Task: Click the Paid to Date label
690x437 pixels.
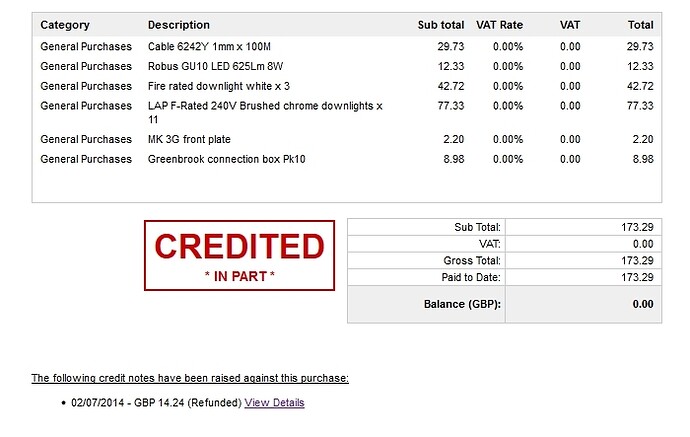Action: (x=470, y=277)
